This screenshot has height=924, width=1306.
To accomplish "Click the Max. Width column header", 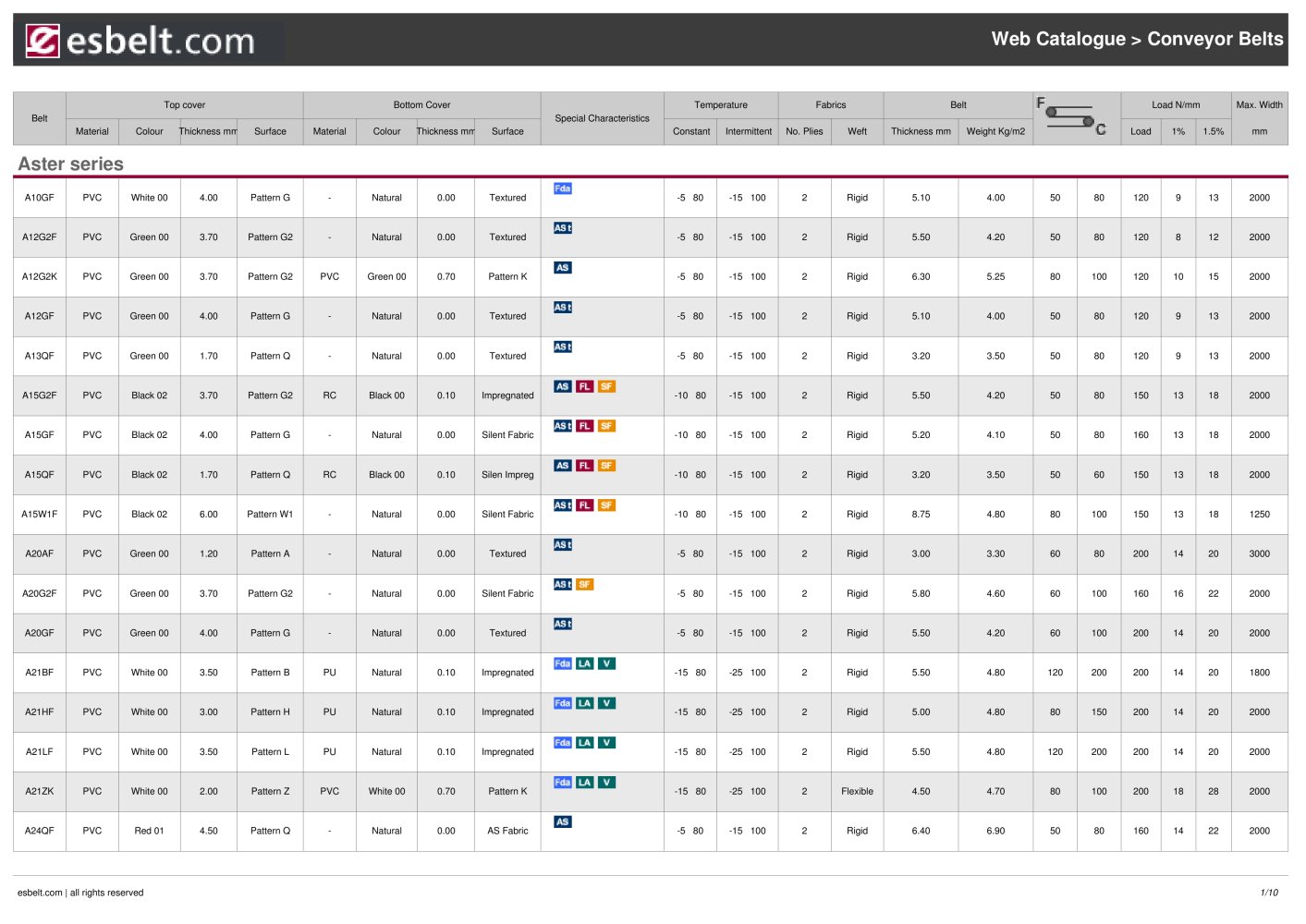I will point(1259,105).
